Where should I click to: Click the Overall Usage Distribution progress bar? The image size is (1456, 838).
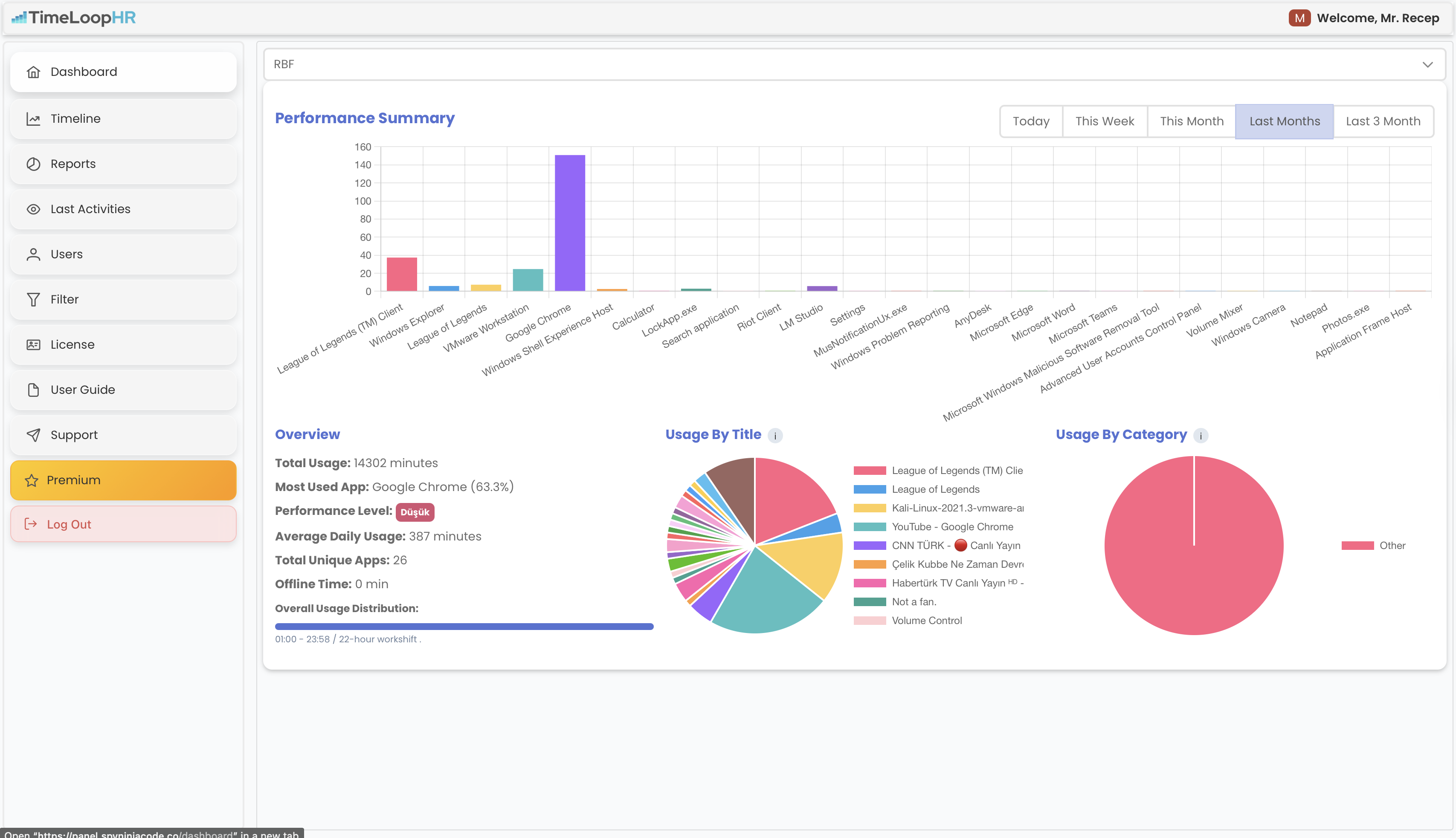pyautogui.click(x=464, y=626)
